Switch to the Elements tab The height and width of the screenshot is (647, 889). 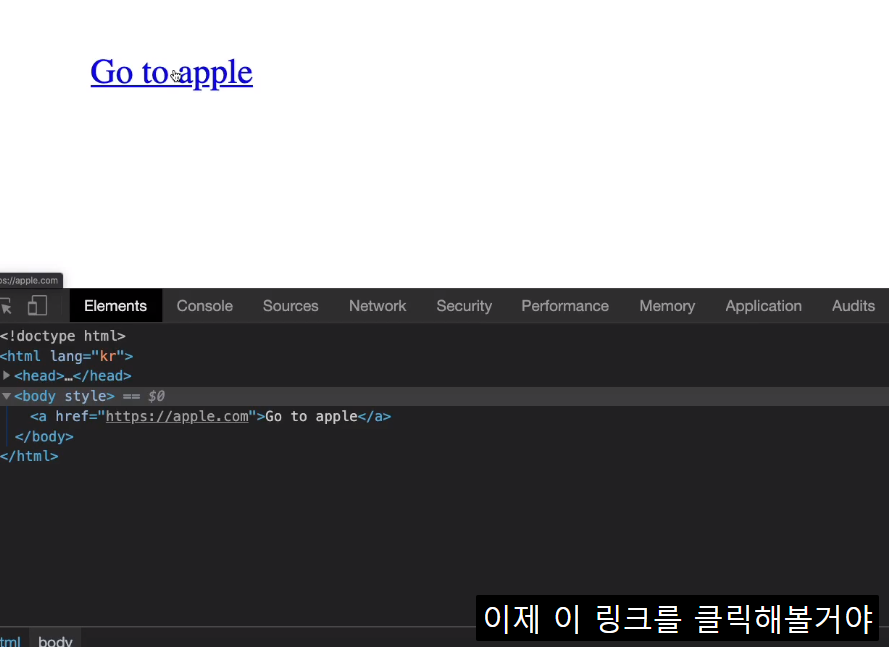pyautogui.click(x=116, y=306)
